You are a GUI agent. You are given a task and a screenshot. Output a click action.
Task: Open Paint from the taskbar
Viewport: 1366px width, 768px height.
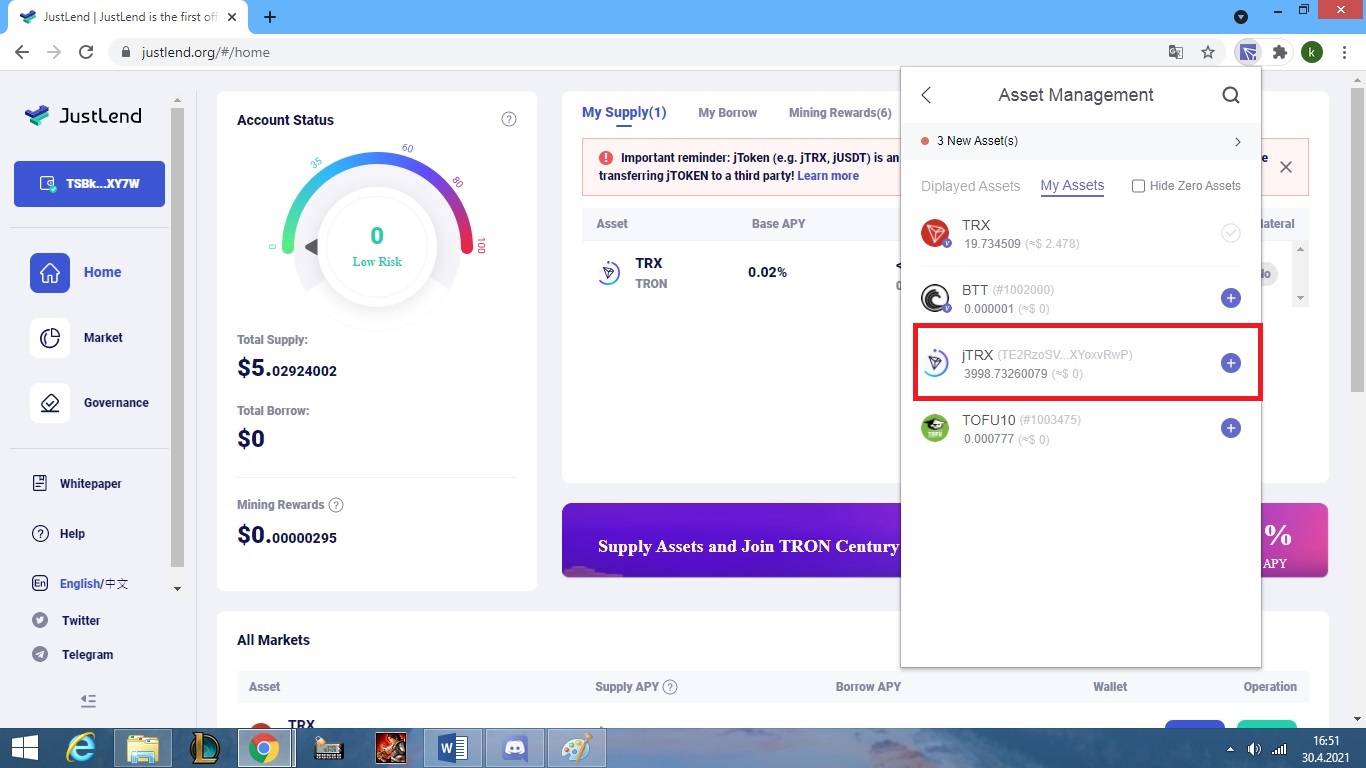[x=577, y=748]
